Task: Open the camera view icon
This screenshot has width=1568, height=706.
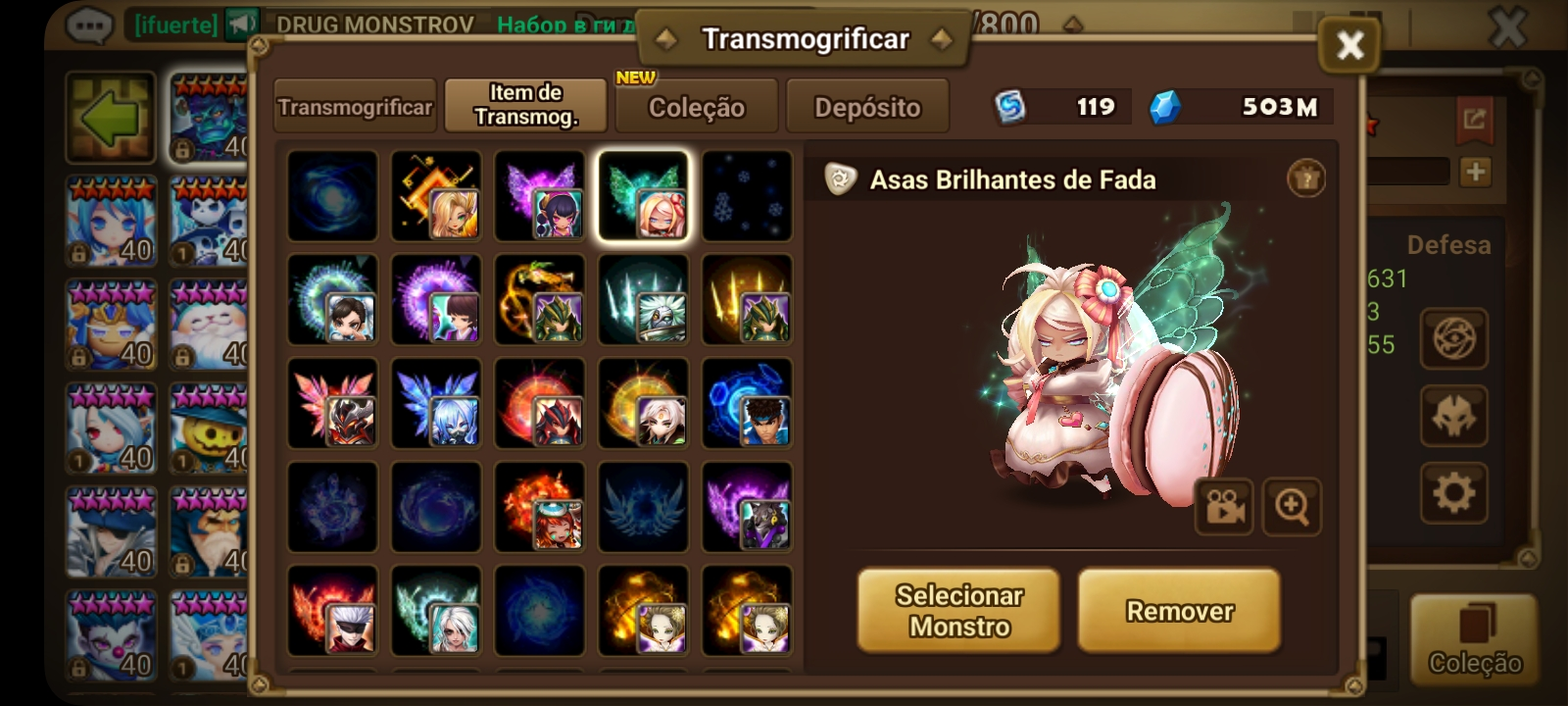Action: (x=1224, y=507)
